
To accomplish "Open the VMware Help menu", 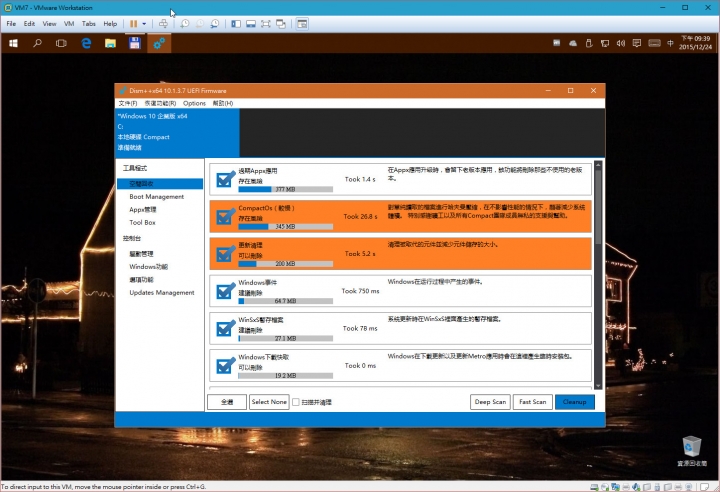I will [x=110, y=24].
